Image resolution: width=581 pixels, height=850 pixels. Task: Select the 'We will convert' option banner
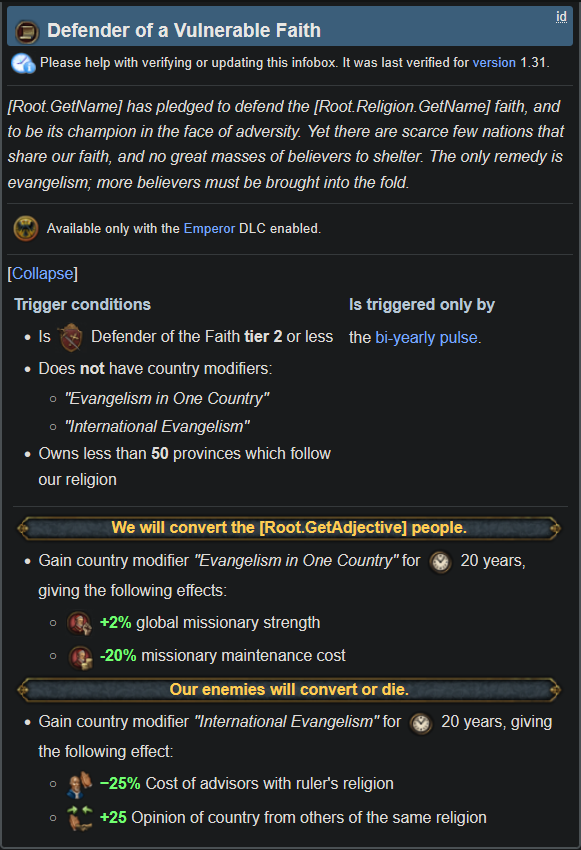click(289, 528)
